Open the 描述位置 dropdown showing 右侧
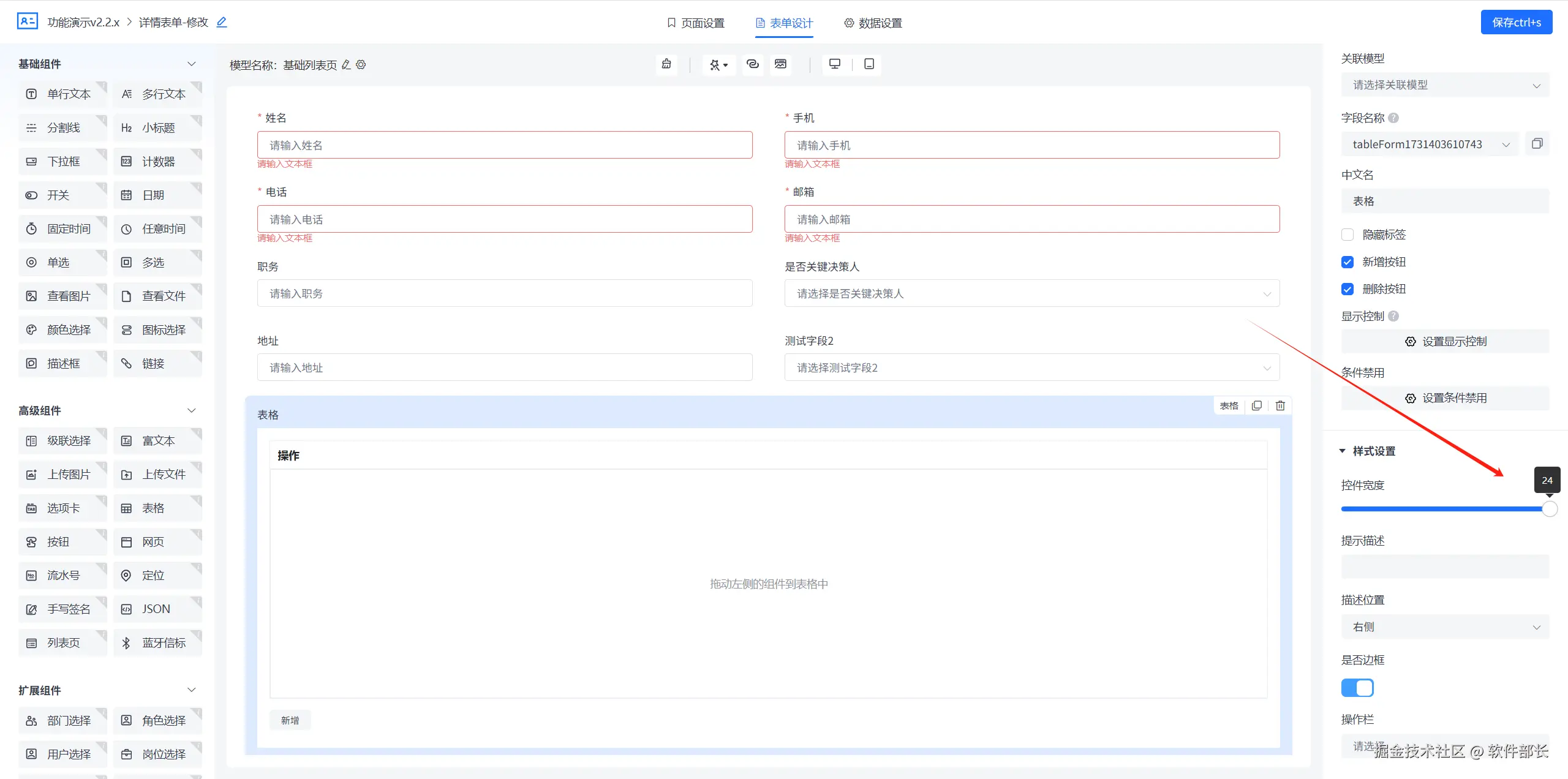 pos(1445,627)
